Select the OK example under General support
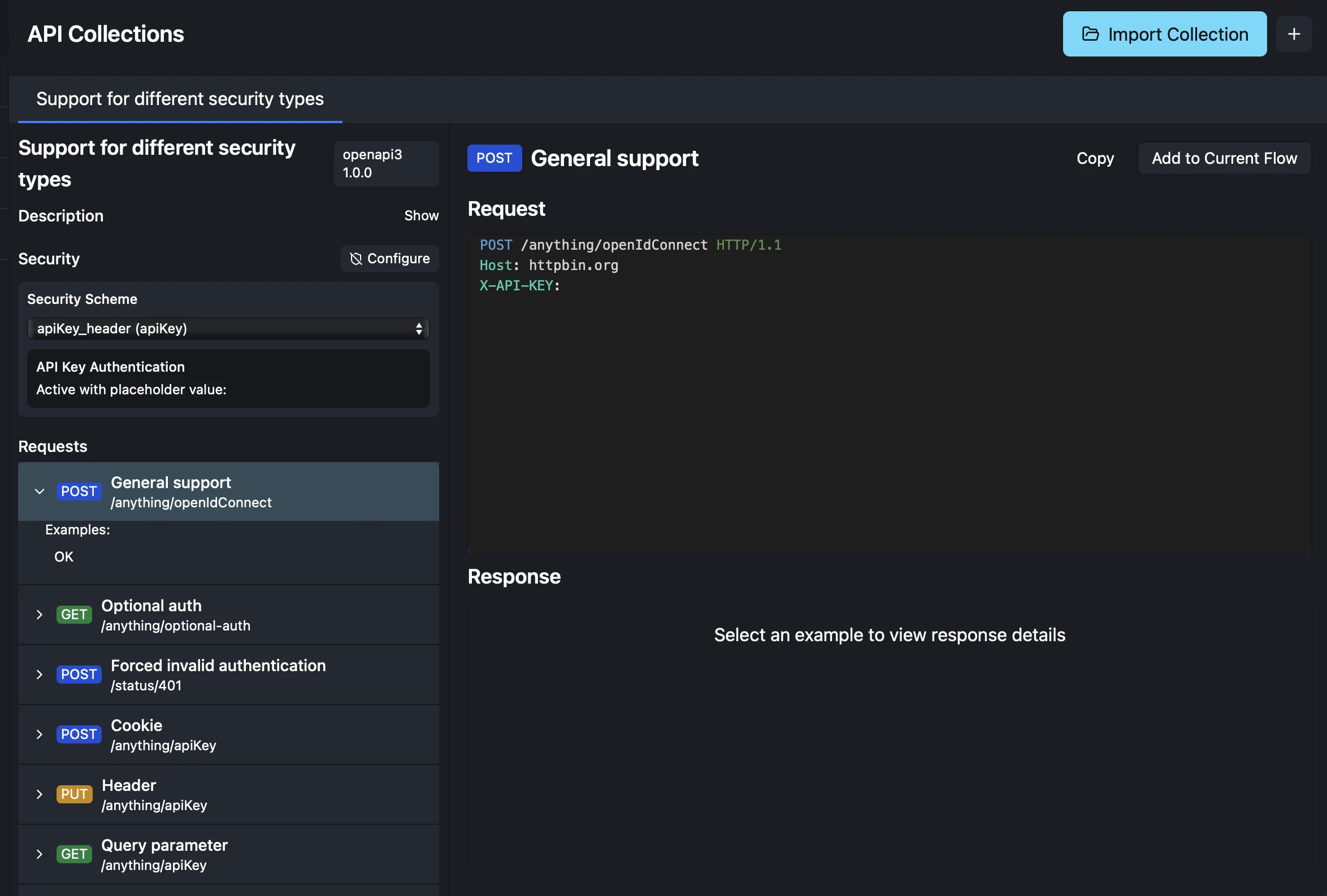Image resolution: width=1327 pixels, height=896 pixels. pyautogui.click(x=64, y=556)
